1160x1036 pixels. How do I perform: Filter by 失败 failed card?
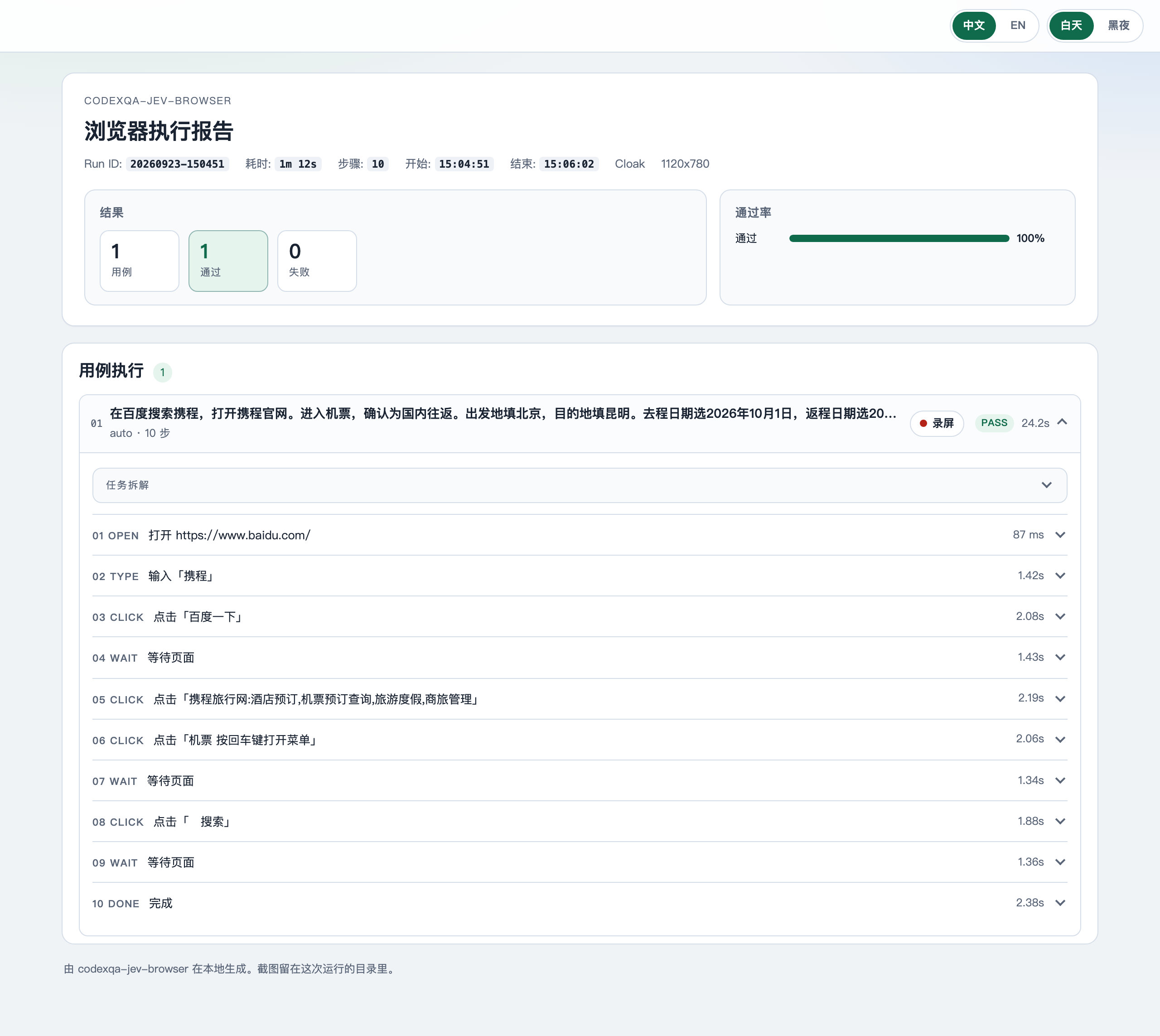point(317,261)
